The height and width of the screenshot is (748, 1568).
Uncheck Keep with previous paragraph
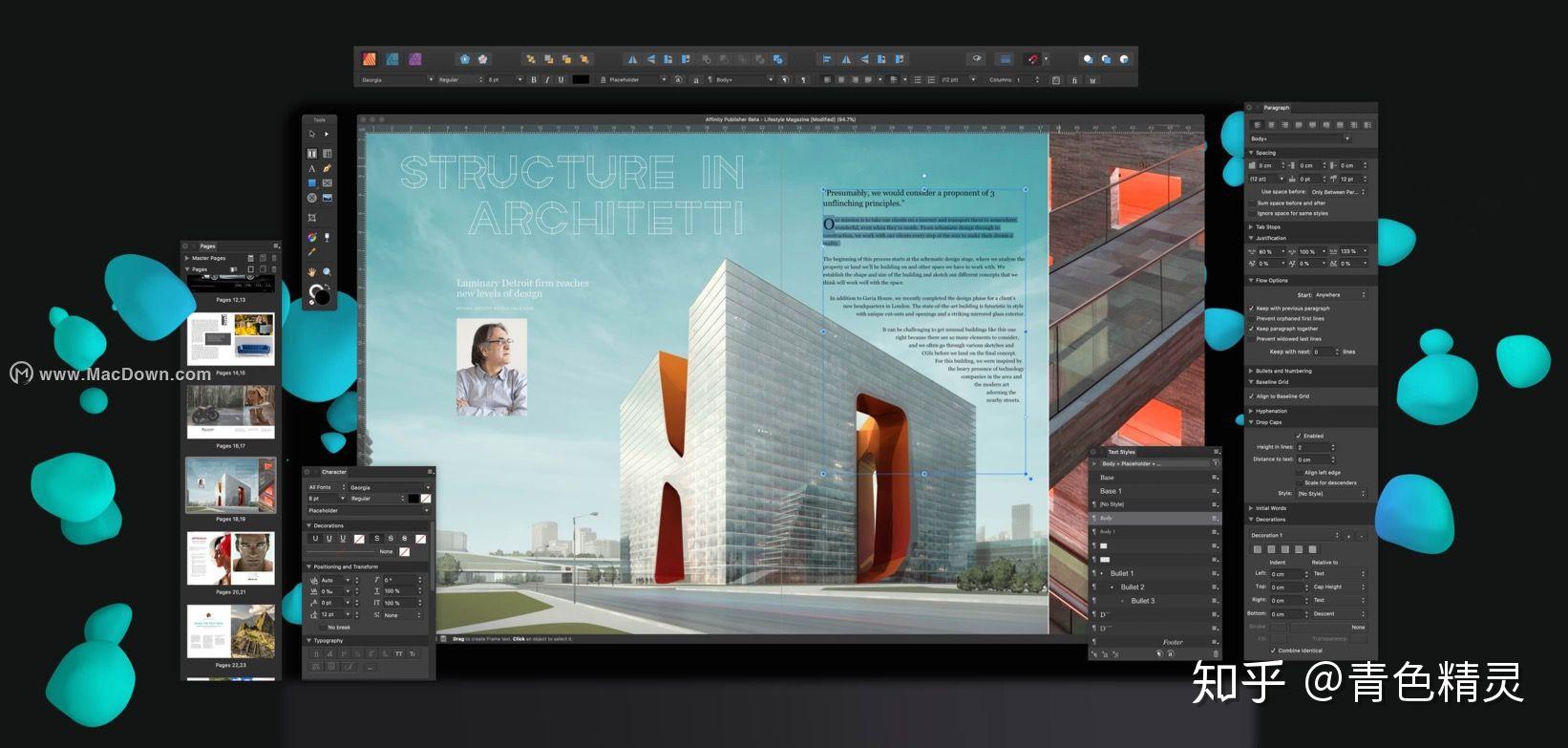[1252, 309]
